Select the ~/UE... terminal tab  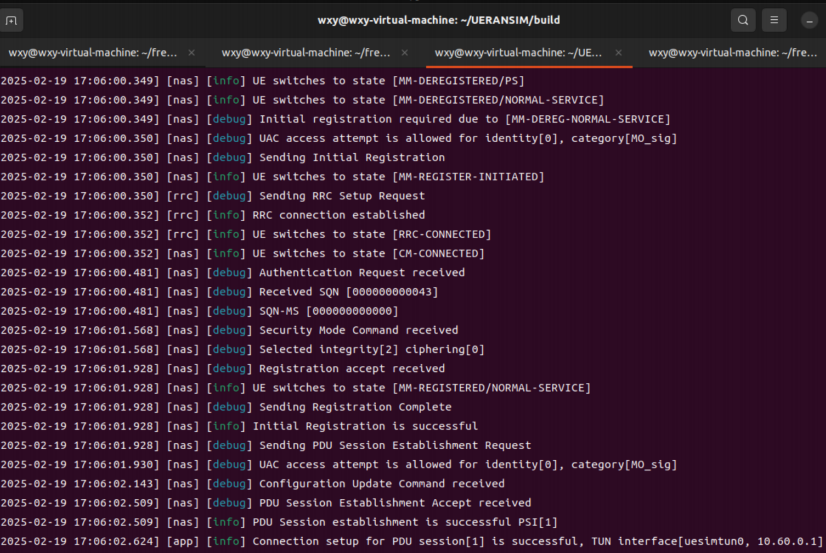point(518,53)
